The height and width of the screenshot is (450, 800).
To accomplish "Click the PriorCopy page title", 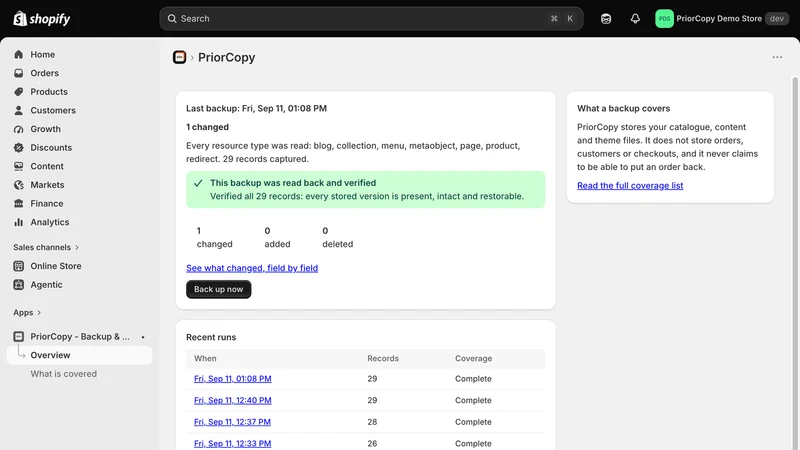I will 227,57.
